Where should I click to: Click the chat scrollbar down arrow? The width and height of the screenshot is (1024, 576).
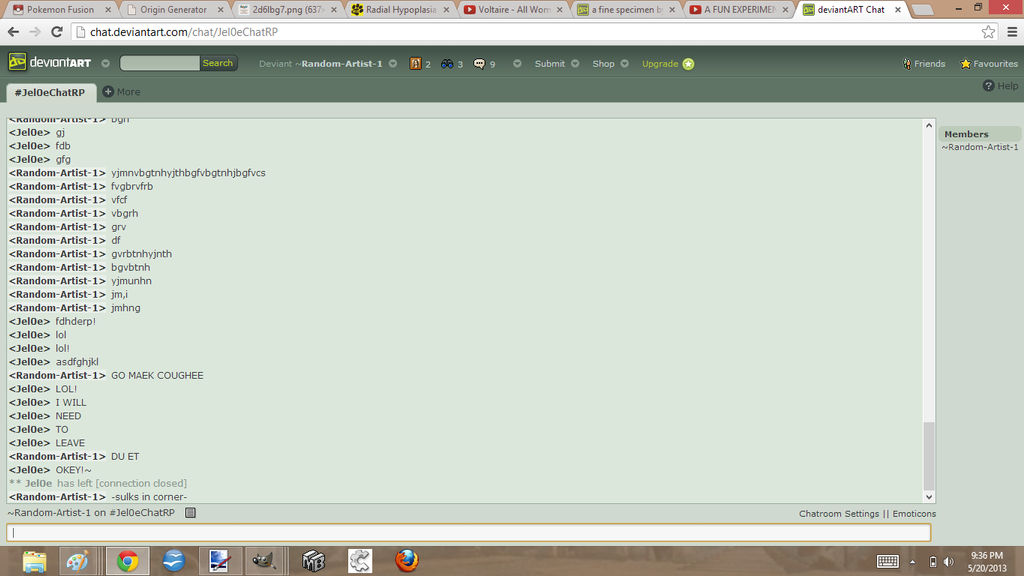(x=929, y=497)
